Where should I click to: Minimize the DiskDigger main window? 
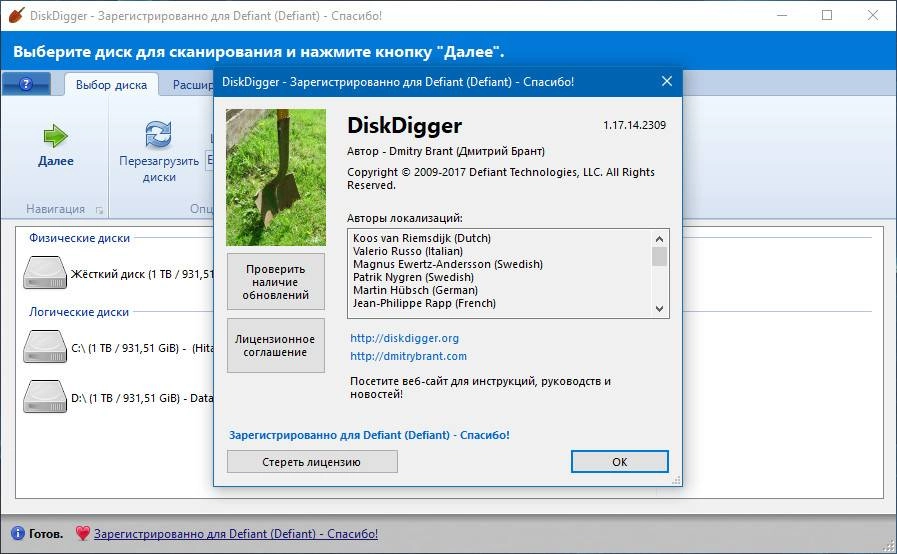tap(782, 15)
